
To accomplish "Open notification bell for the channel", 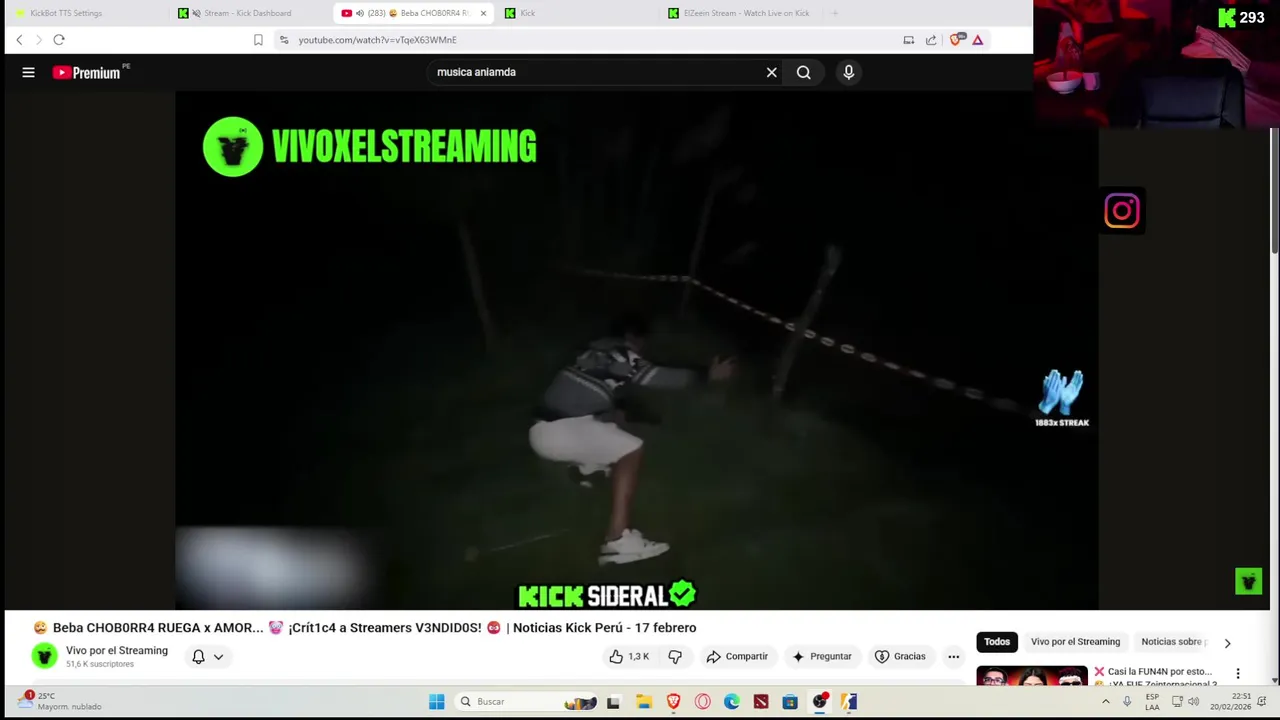I will [198, 657].
